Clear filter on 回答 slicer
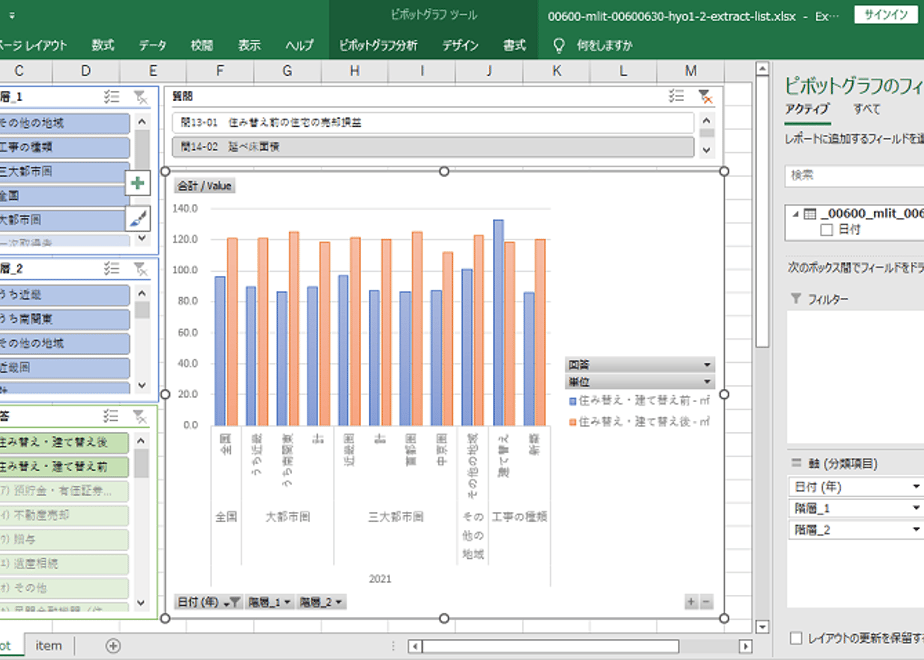Screen dimensions: 924x660 [x=140, y=416]
